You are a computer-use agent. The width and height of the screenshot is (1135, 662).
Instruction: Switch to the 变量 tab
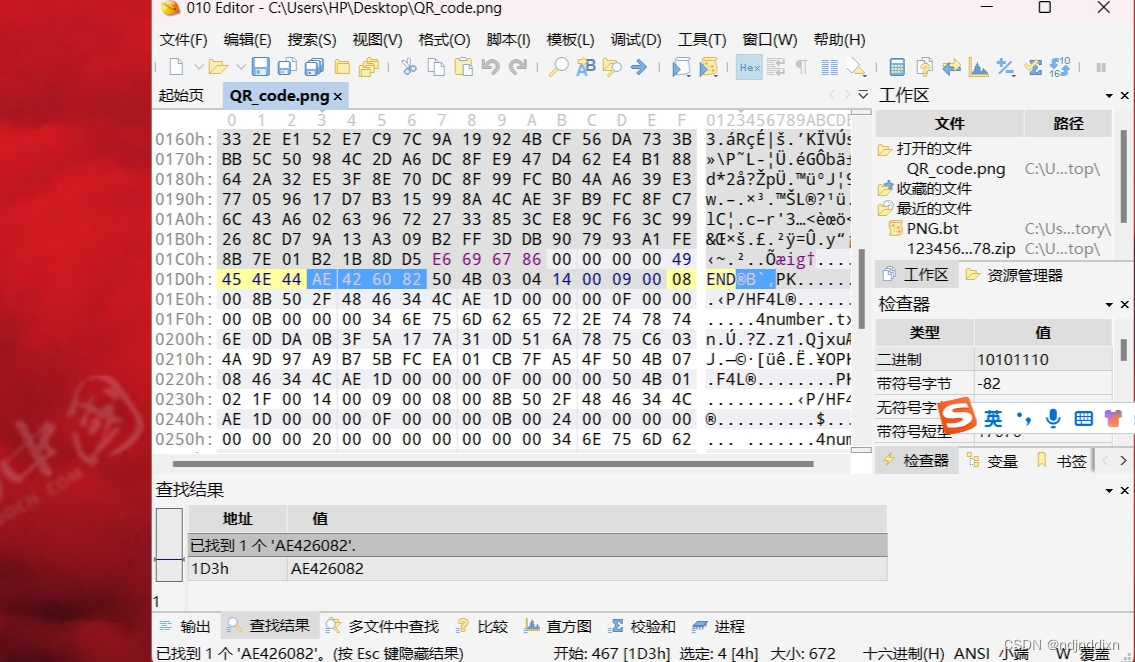tap(992, 461)
